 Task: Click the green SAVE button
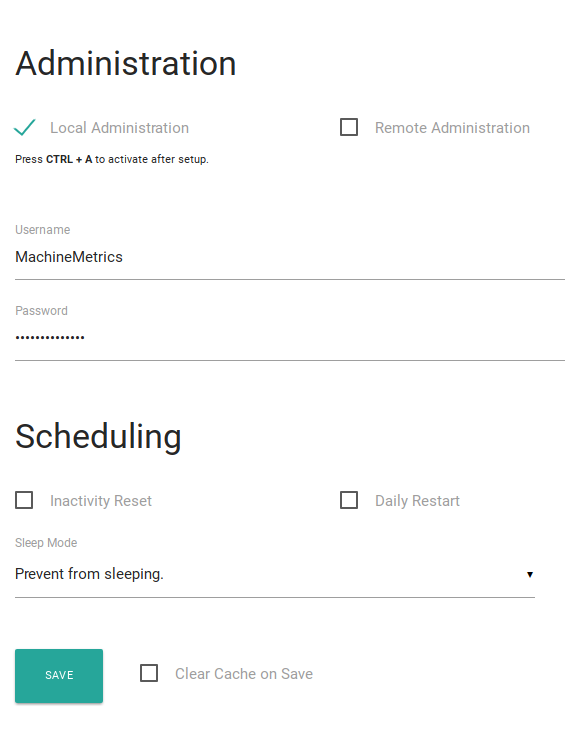tap(59, 675)
